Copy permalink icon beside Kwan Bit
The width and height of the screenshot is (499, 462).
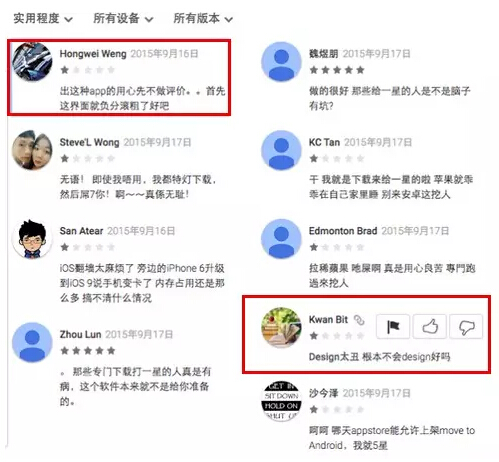(x=359, y=320)
